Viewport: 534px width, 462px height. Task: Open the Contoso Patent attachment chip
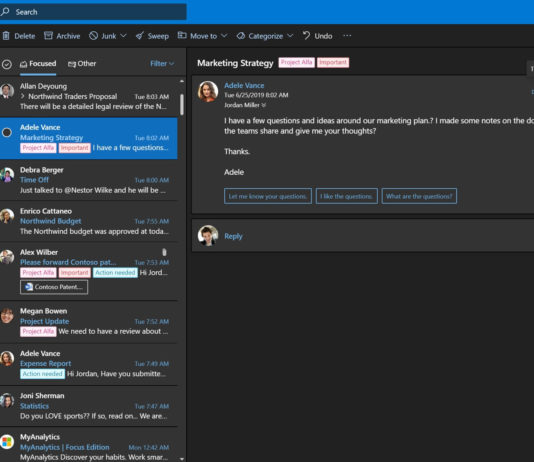pyautogui.click(x=54, y=287)
